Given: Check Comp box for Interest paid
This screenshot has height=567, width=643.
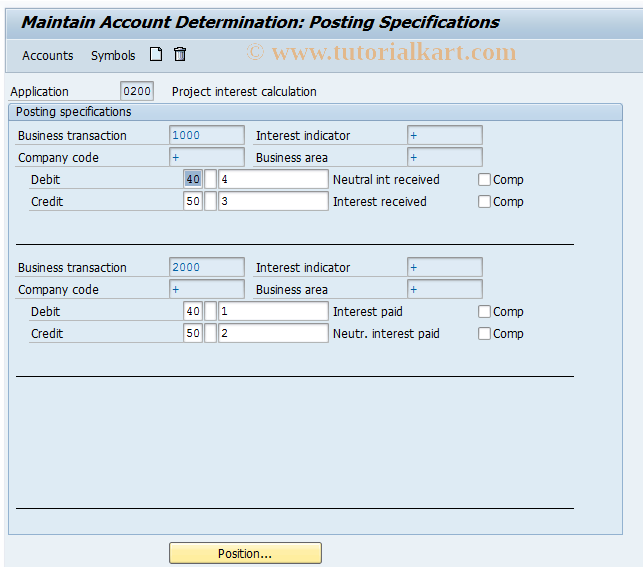Looking at the screenshot, I should [484, 311].
